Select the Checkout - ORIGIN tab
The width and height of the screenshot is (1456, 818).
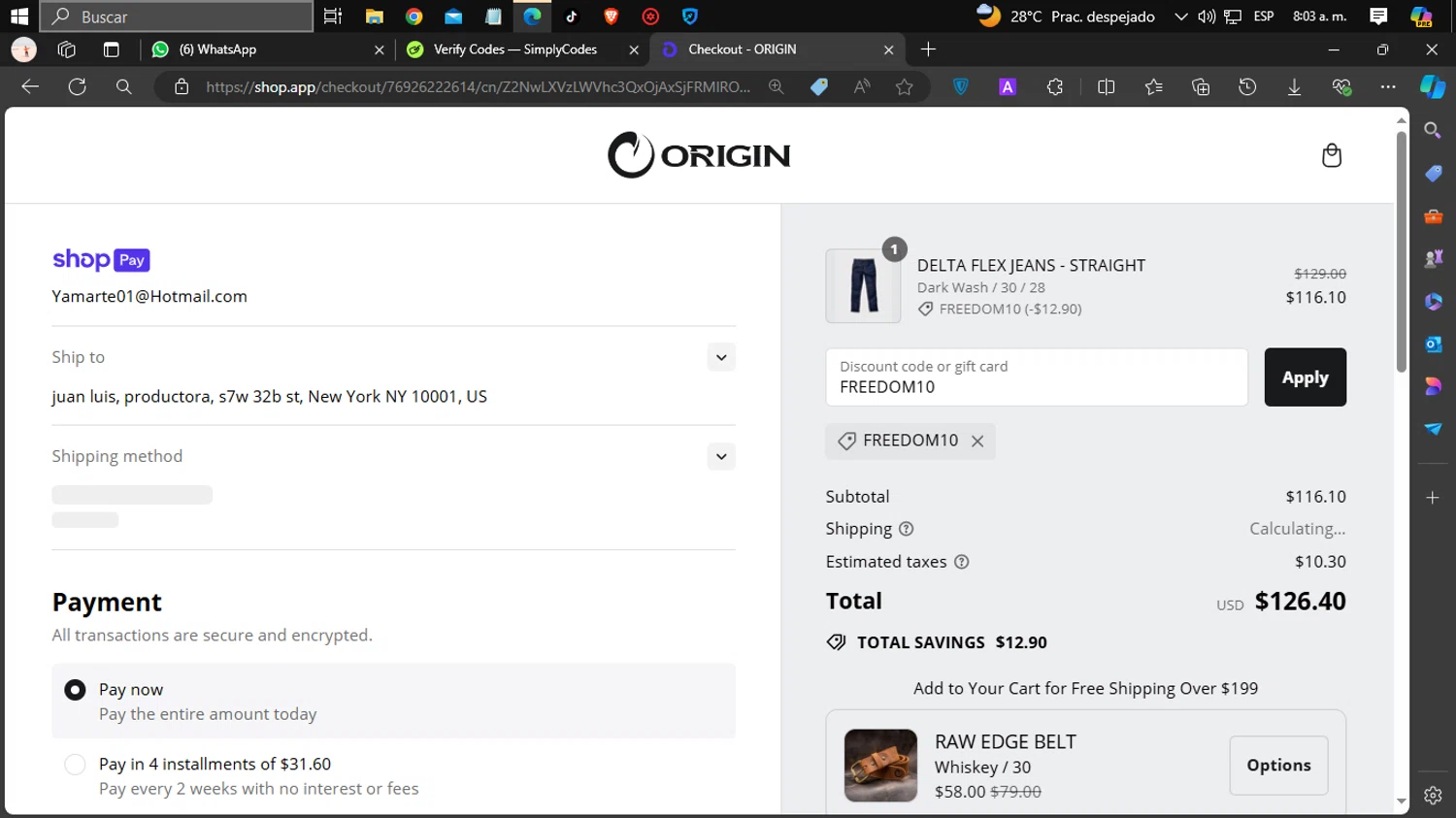coord(777,49)
